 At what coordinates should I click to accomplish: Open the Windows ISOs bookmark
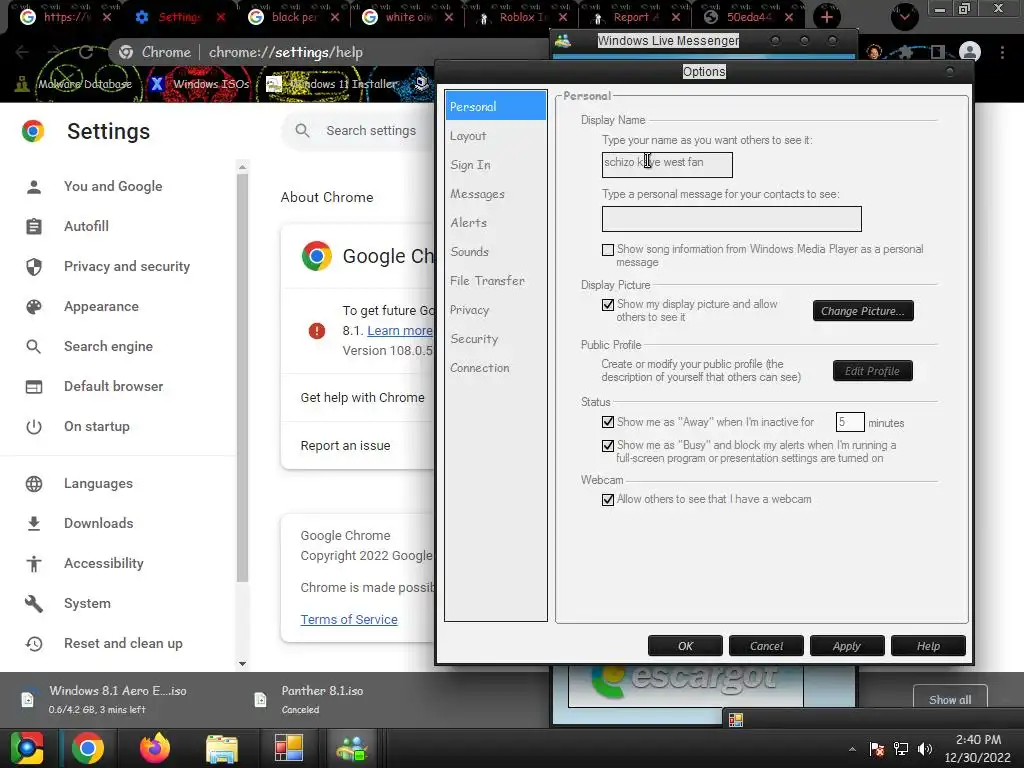(199, 84)
